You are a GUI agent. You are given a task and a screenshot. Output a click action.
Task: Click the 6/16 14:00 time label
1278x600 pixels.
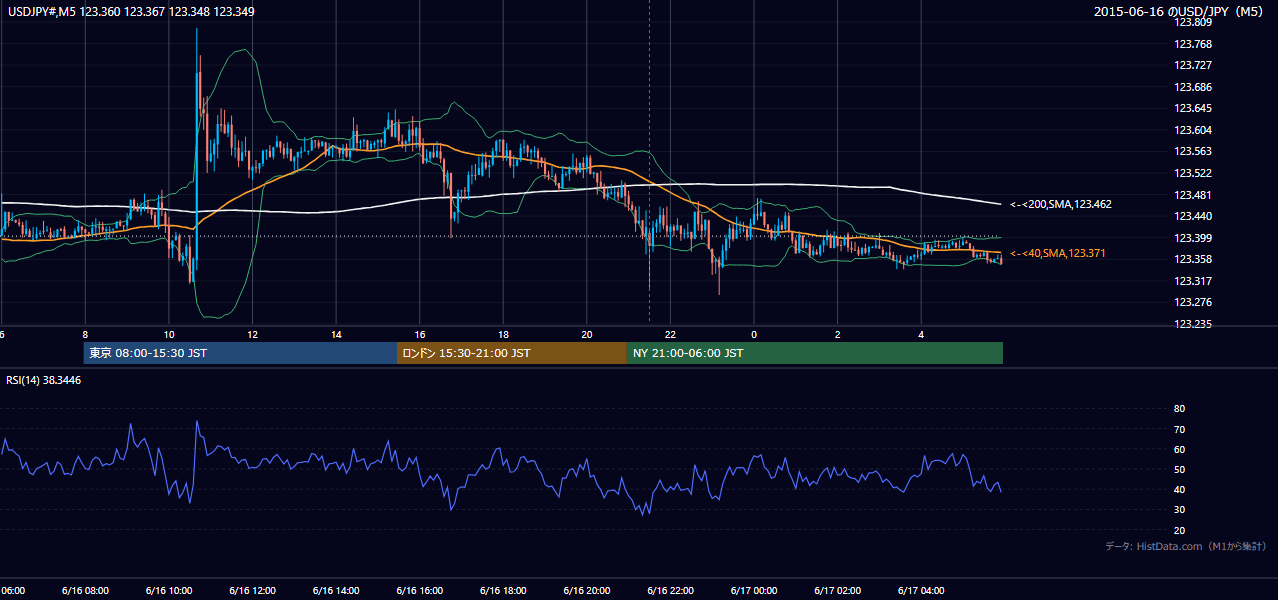click(x=336, y=590)
